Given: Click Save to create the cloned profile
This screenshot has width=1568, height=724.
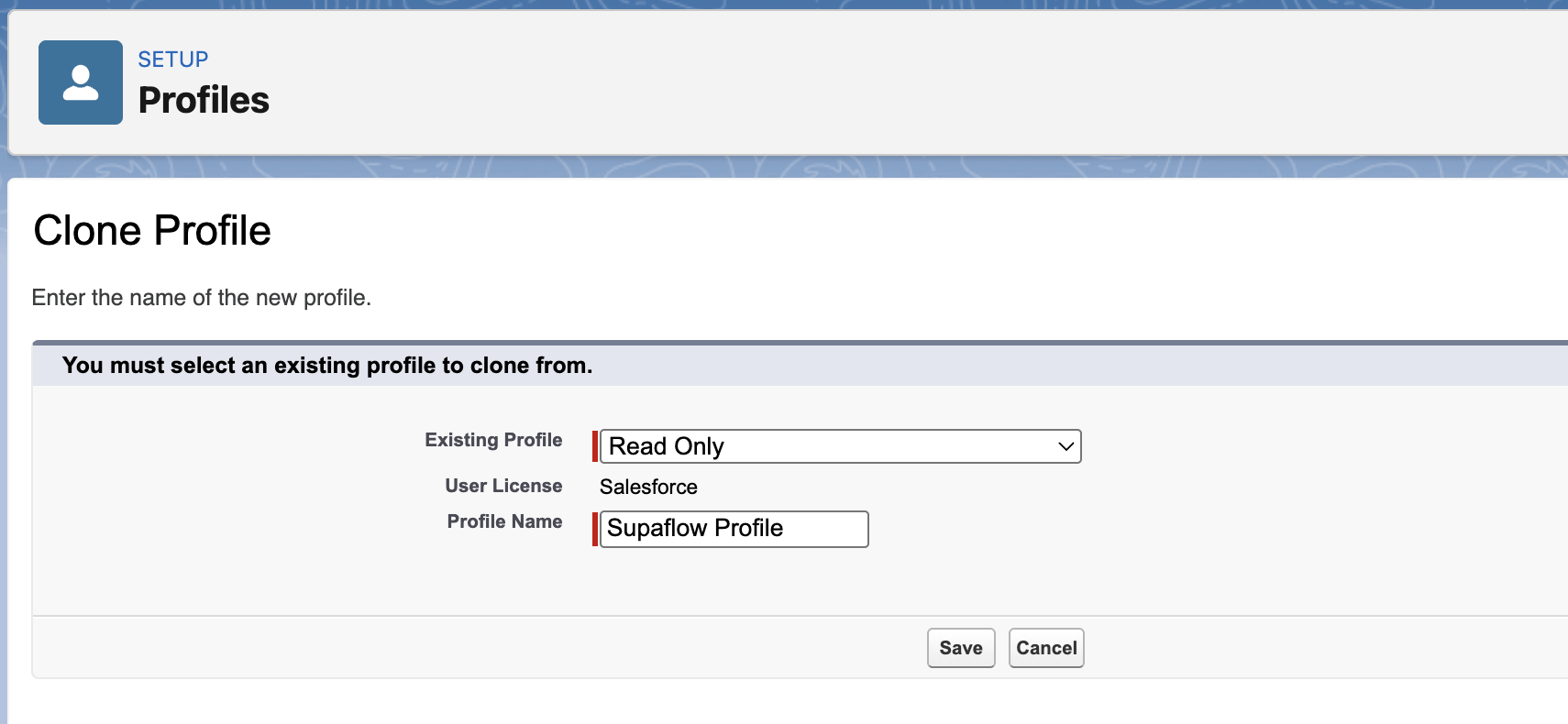Looking at the screenshot, I should point(960,647).
